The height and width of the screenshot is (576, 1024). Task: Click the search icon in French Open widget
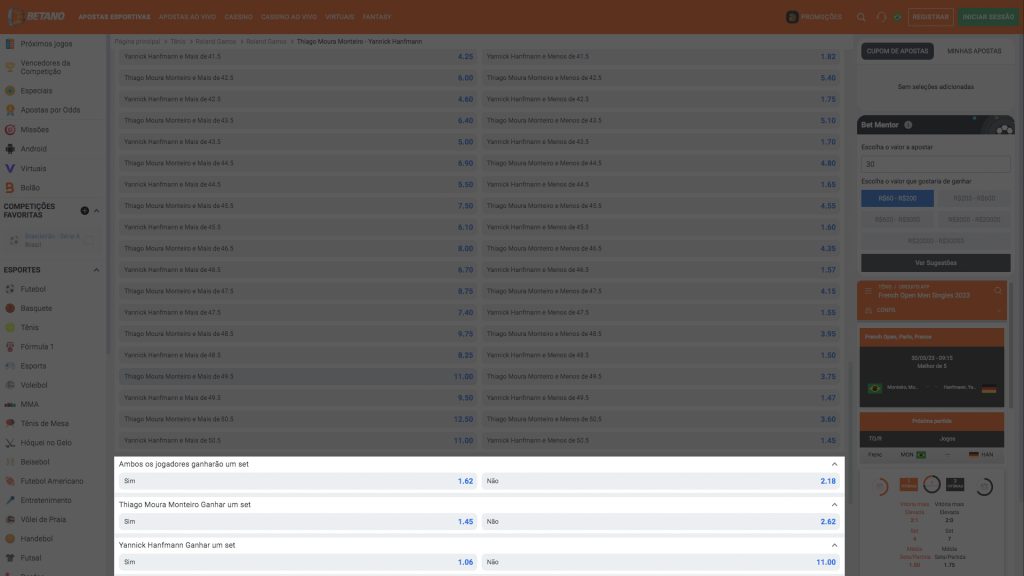pyautogui.click(x=998, y=291)
